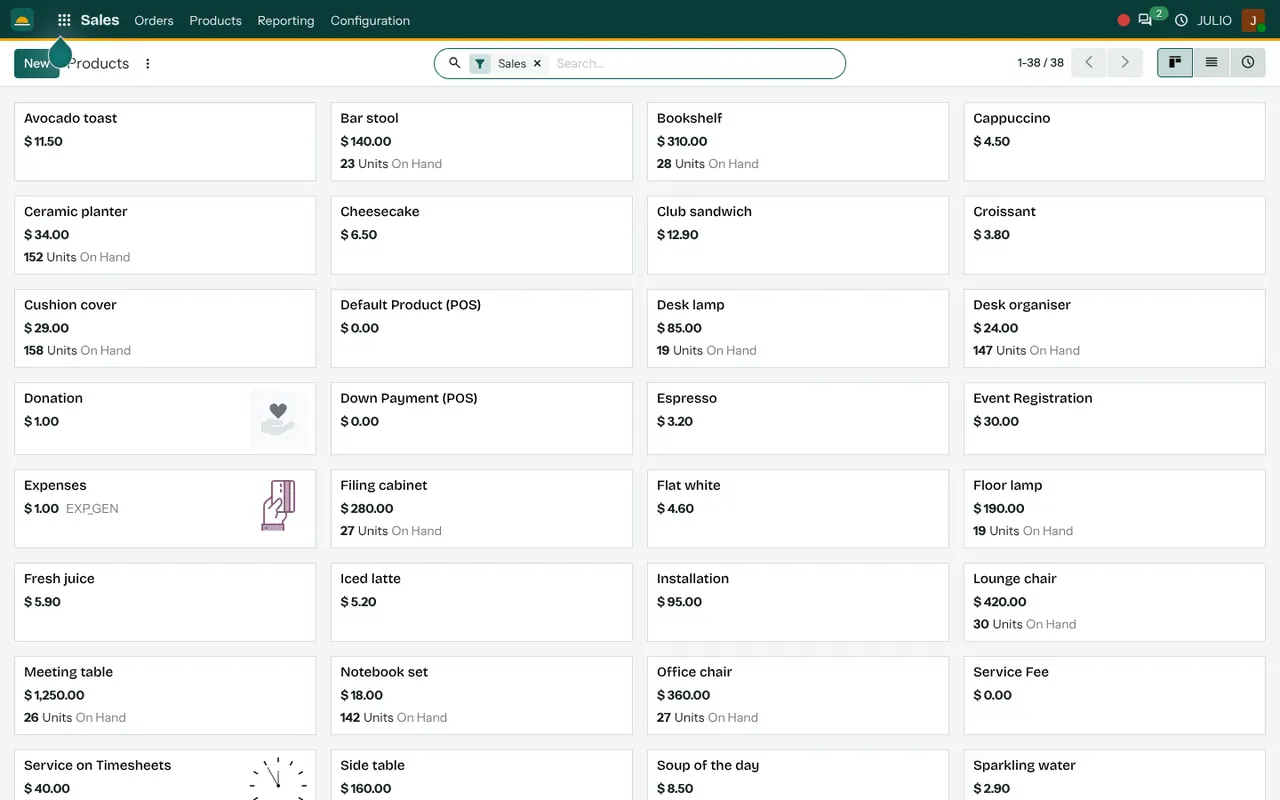Open user avatar J menu
This screenshot has height=800, width=1280.
[1253, 20]
